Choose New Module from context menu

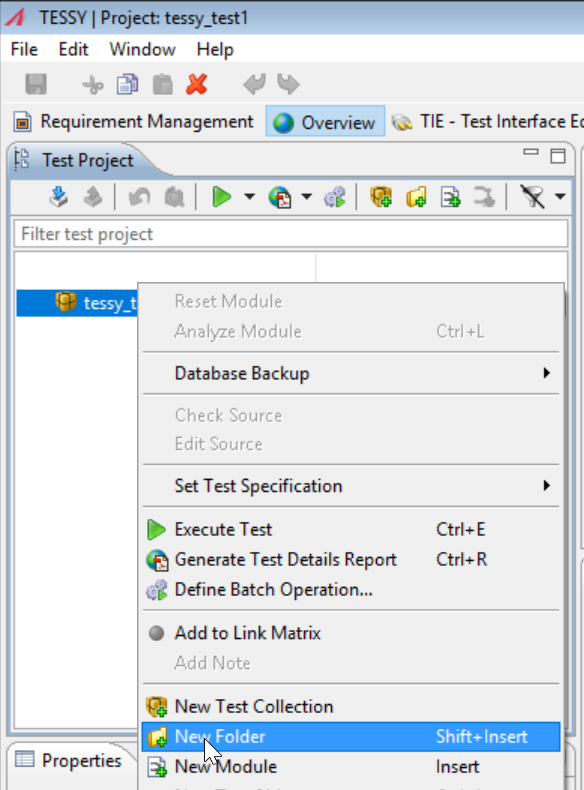pos(351,766)
